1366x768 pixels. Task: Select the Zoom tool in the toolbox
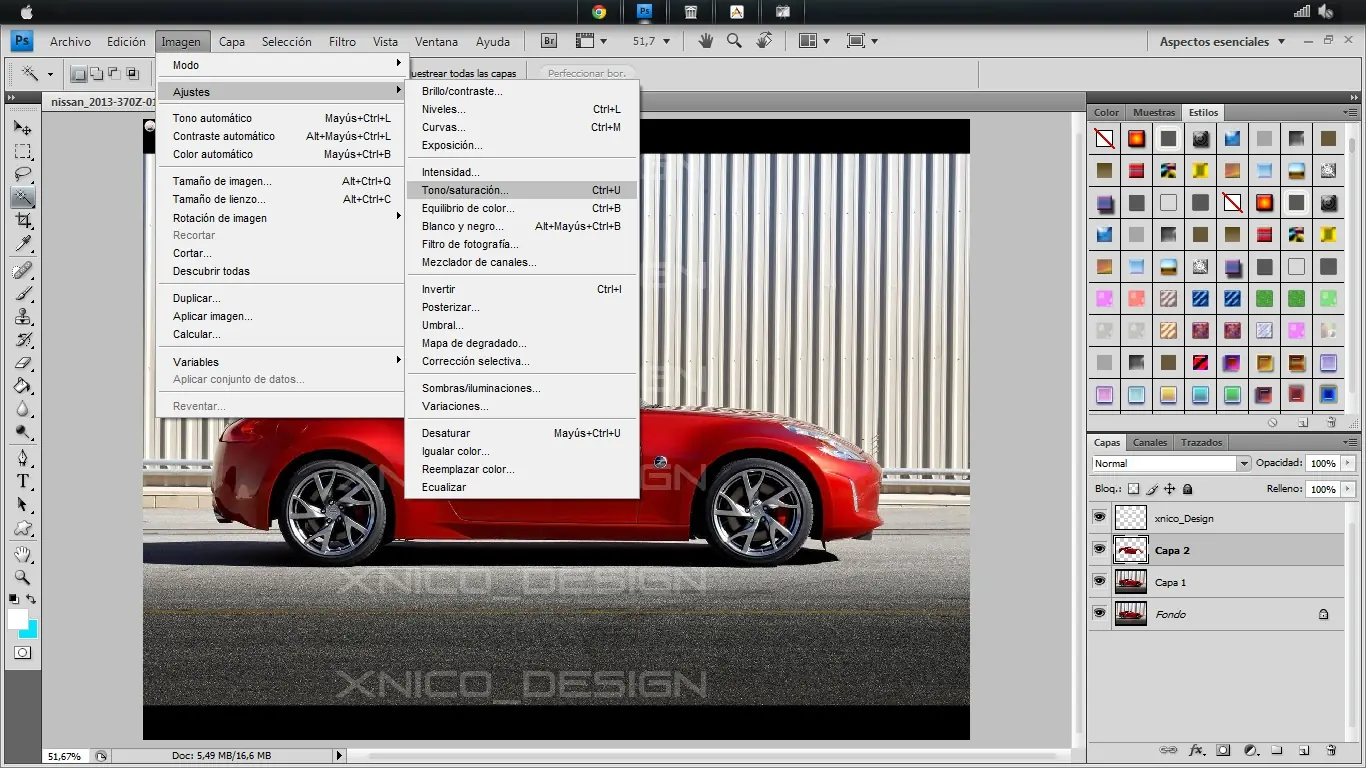[22, 578]
